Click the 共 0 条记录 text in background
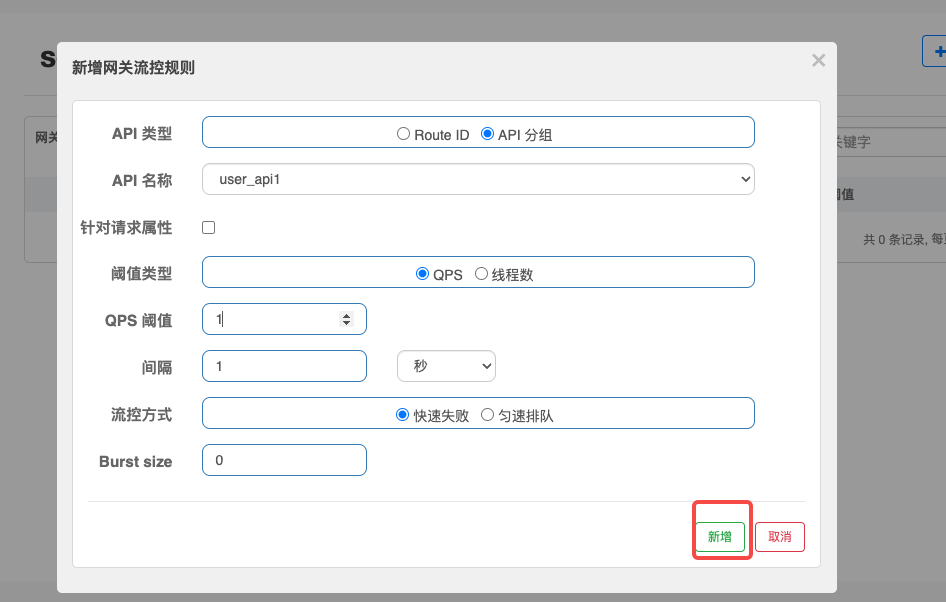Image resolution: width=946 pixels, height=602 pixels. click(x=894, y=239)
